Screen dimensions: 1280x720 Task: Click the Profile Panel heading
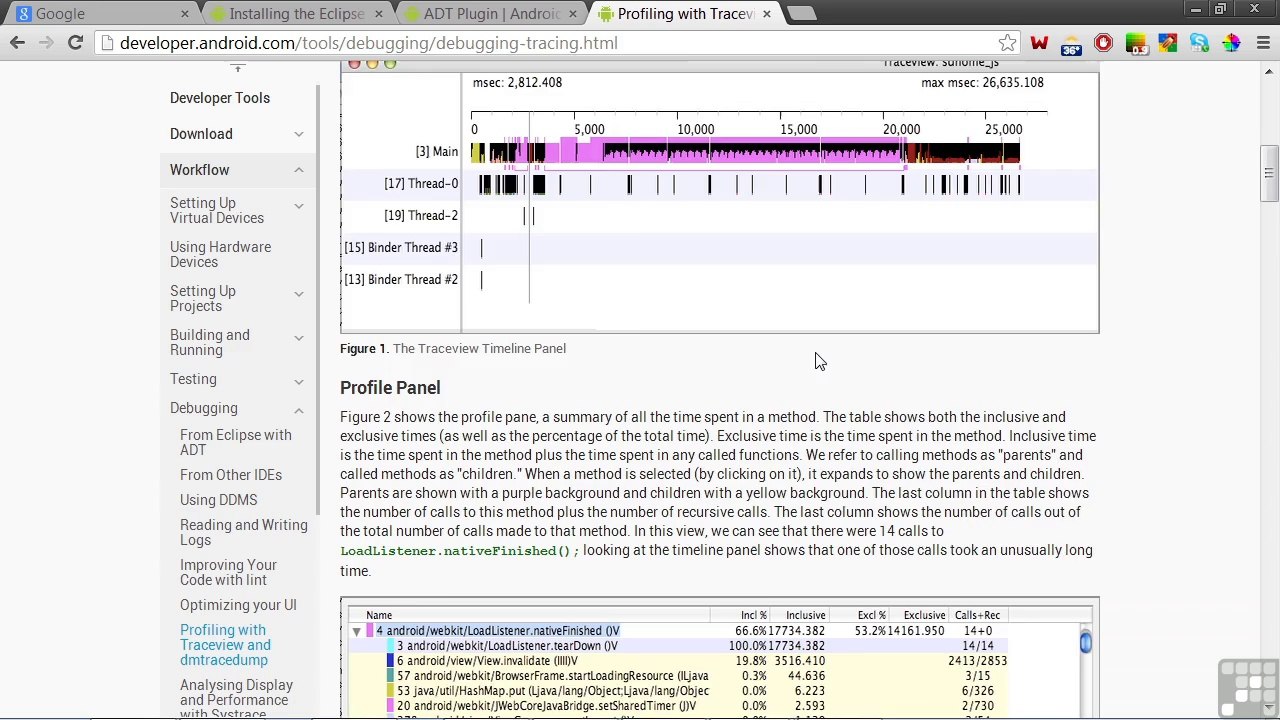point(390,388)
